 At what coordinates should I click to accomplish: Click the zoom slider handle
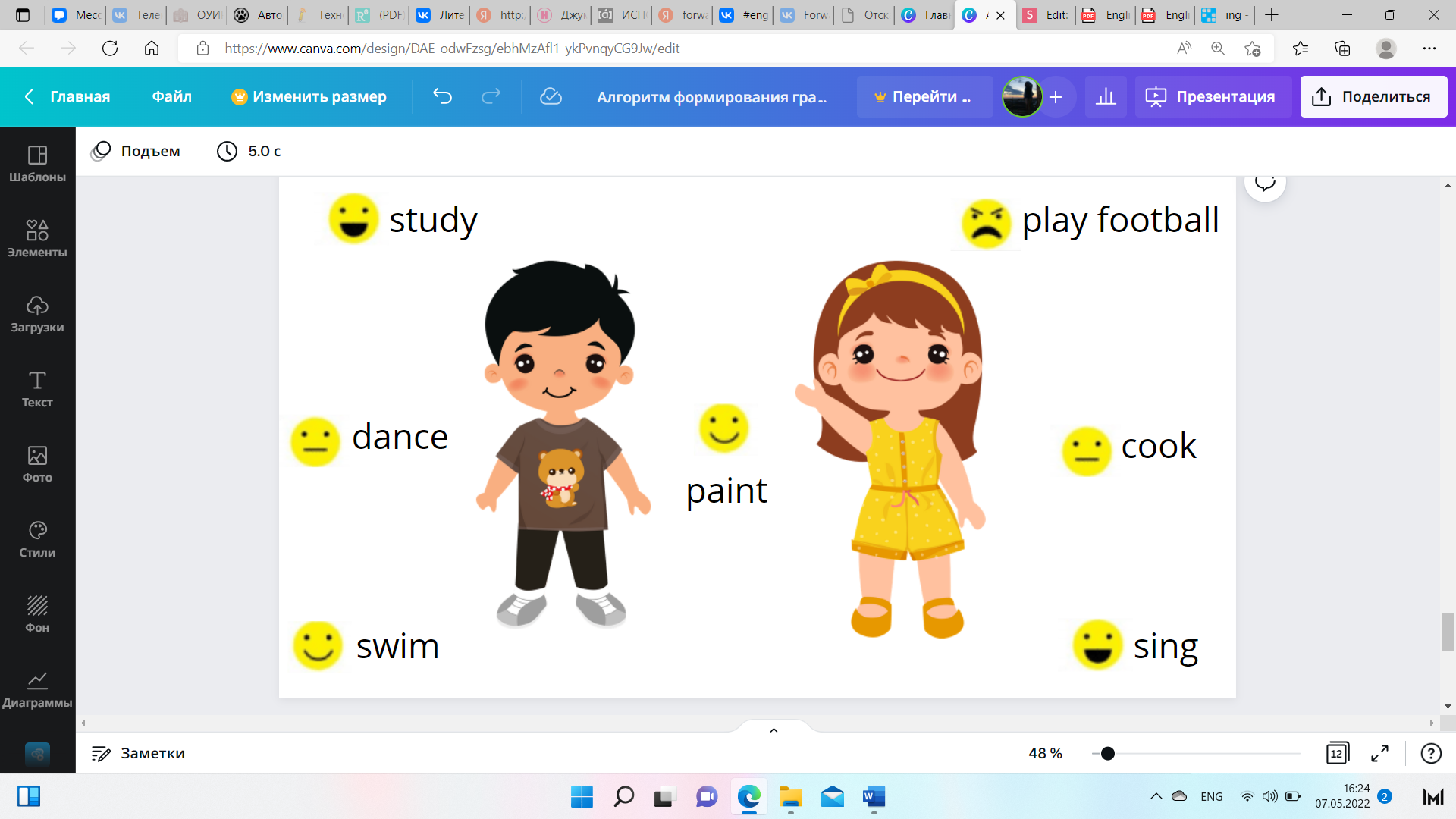click(1108, 753)
